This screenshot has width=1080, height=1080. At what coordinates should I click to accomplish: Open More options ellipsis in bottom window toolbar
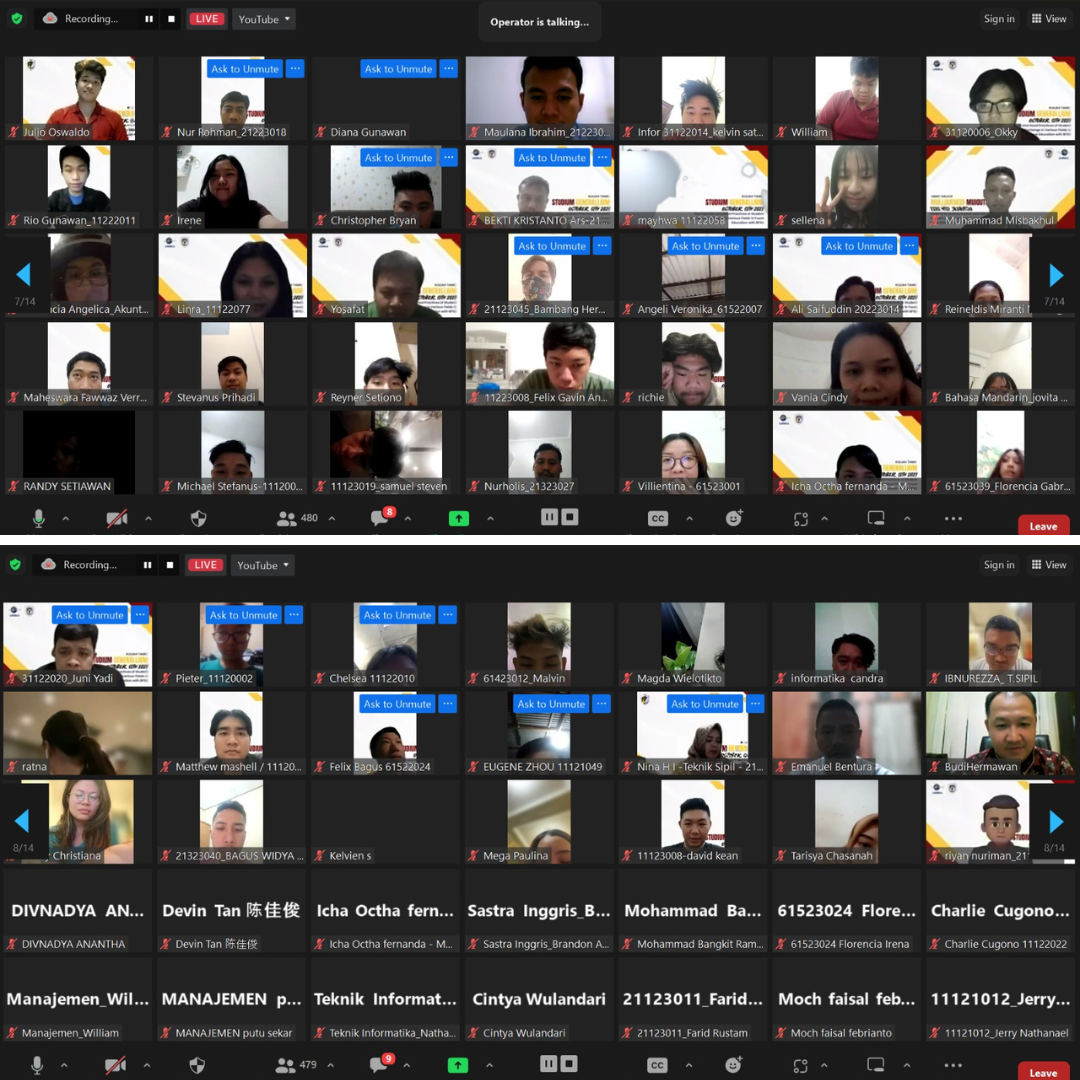click(x=953, y=1065)
